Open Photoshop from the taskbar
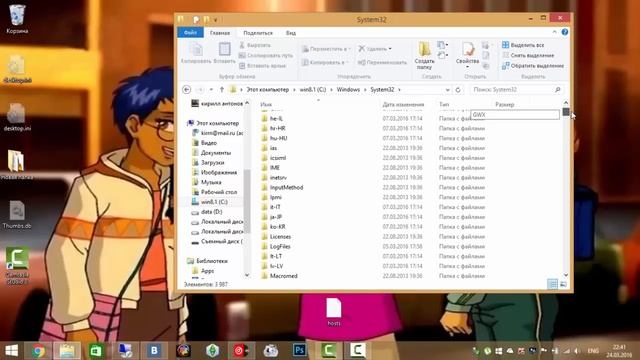Viewport: 640px width, 360px height. pyautogui.click(x=300, y=351)
